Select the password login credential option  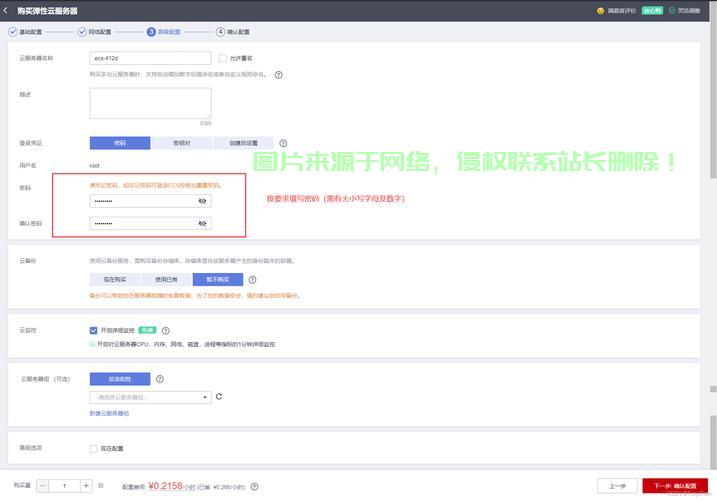(120, 143)
